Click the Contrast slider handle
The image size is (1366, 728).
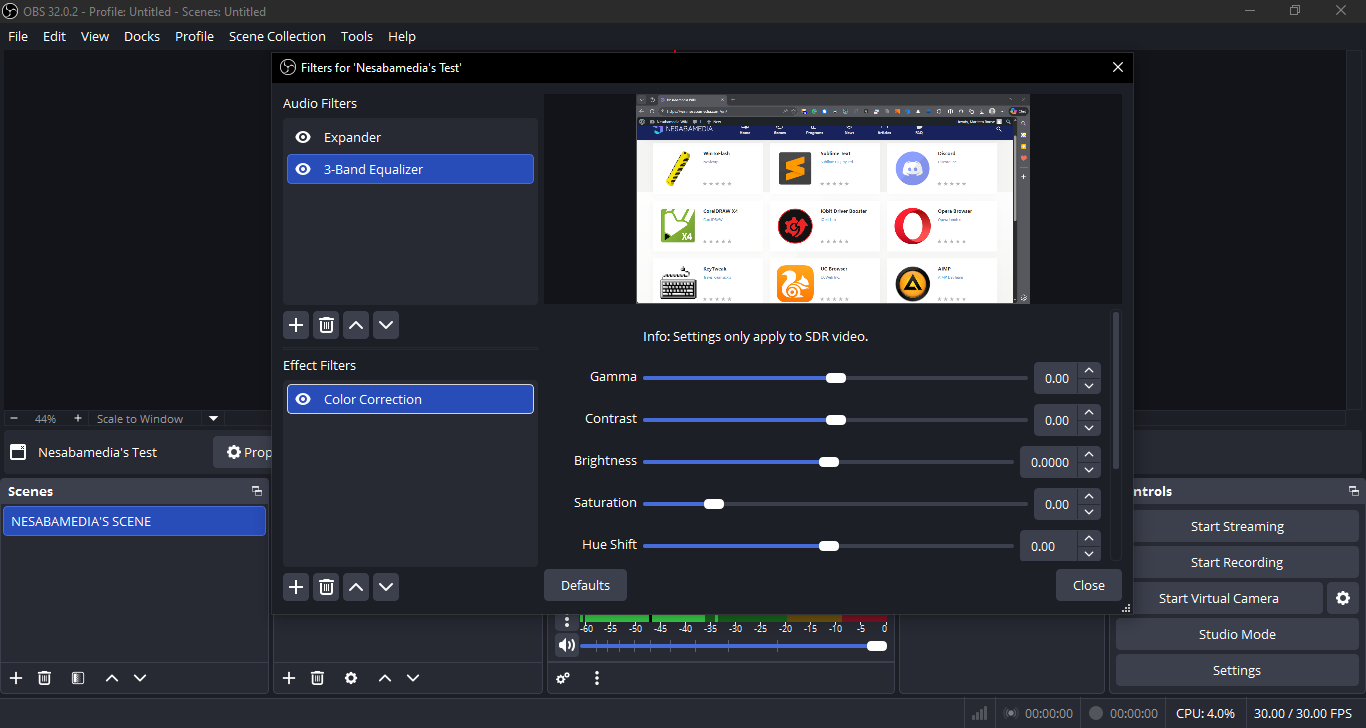[836, 420]
